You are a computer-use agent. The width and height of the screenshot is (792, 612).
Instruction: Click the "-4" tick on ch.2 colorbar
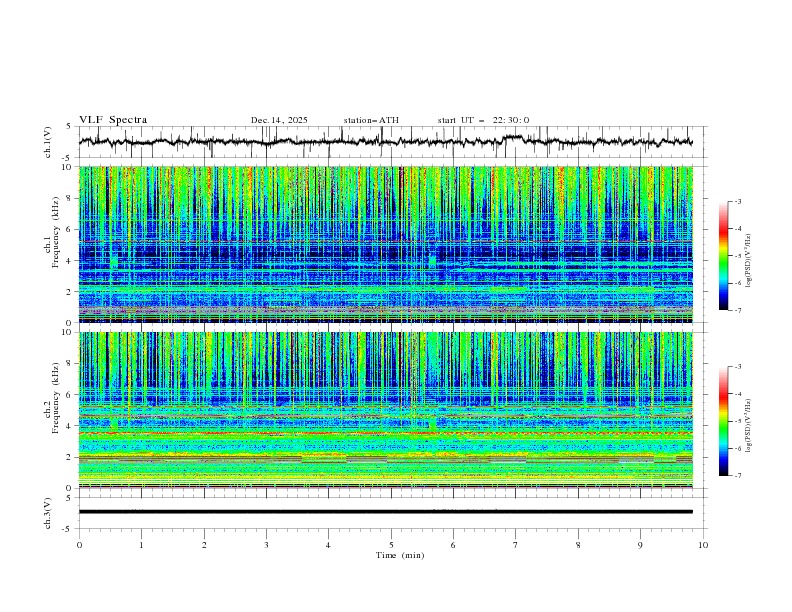pyautogui.click(x=738, y=394)
